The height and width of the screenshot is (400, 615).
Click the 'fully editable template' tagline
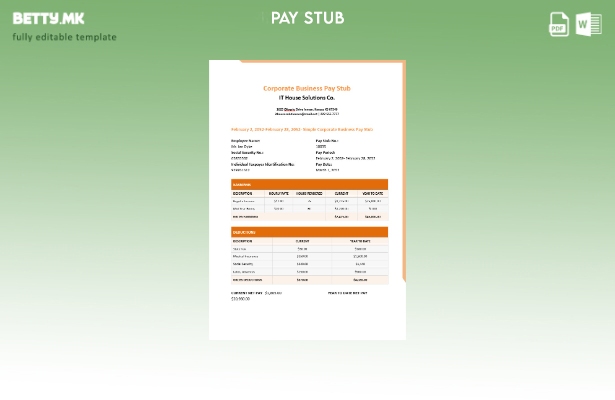click(x=64, y=37)
